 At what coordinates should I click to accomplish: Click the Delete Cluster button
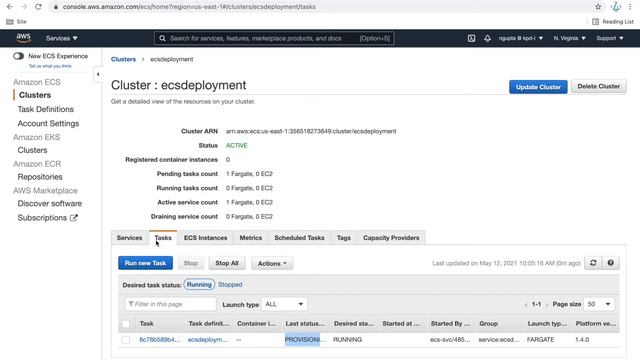point(598,87)
